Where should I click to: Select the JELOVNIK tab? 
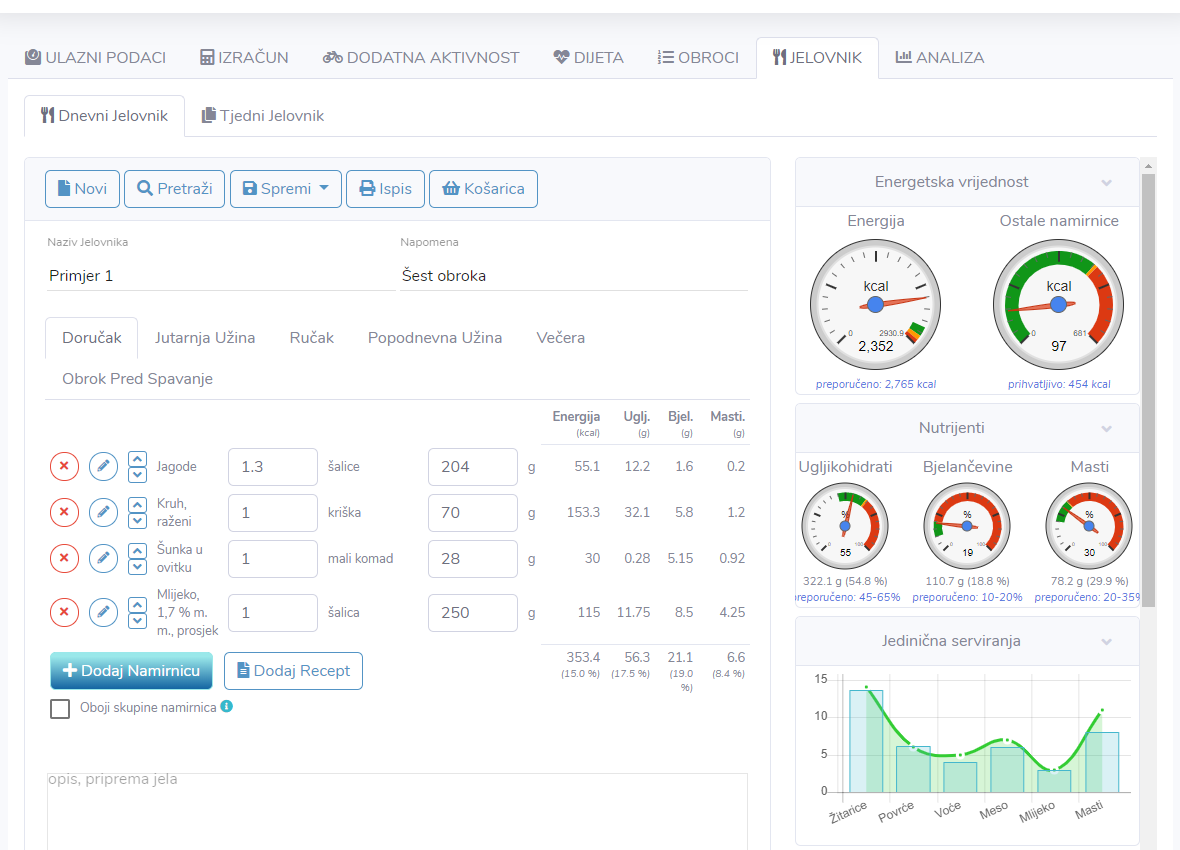[x=817, y=57]
